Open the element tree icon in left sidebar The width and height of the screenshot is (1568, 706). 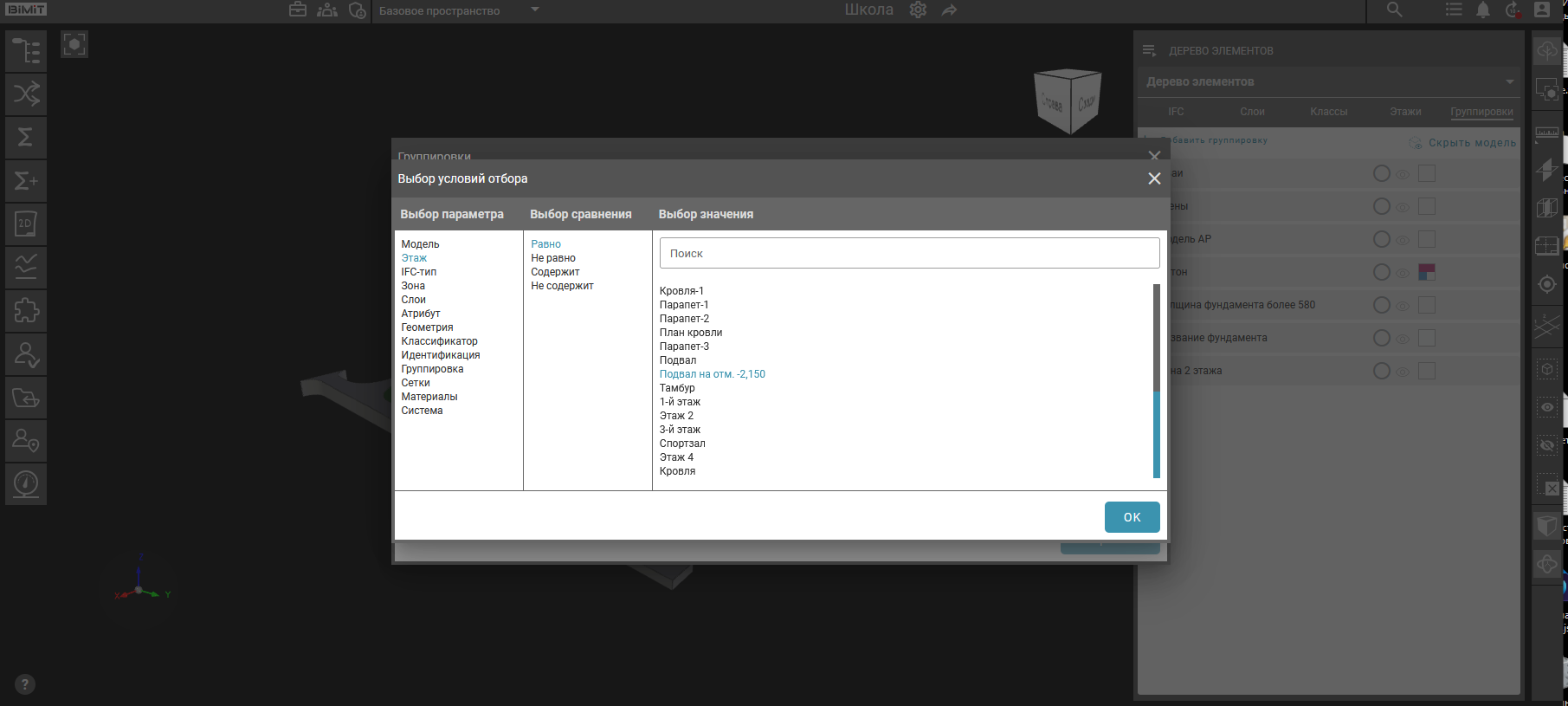click(x=26, y=51)
